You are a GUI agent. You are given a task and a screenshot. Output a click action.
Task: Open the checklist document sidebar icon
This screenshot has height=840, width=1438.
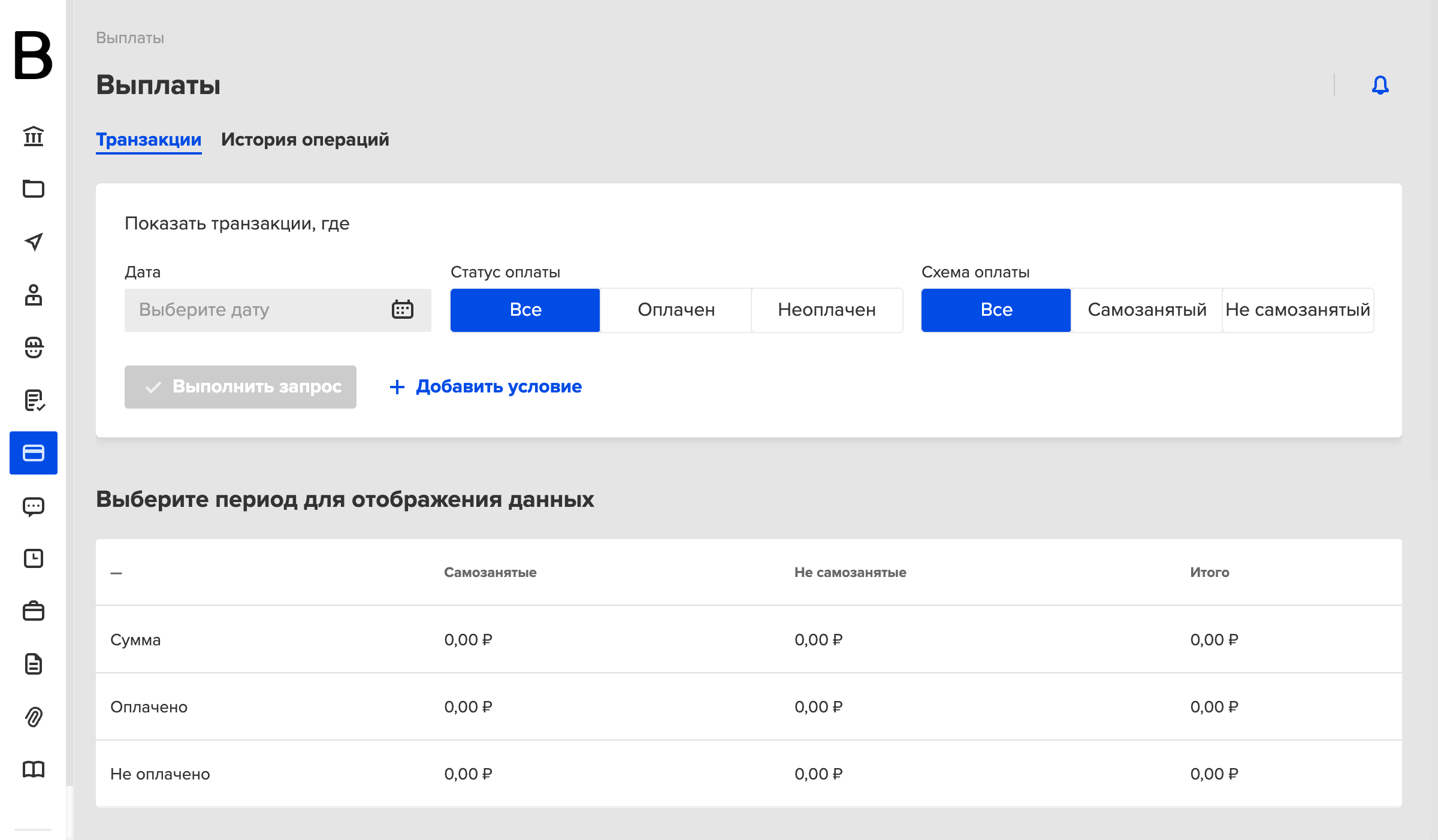click(x=34, y=400)
